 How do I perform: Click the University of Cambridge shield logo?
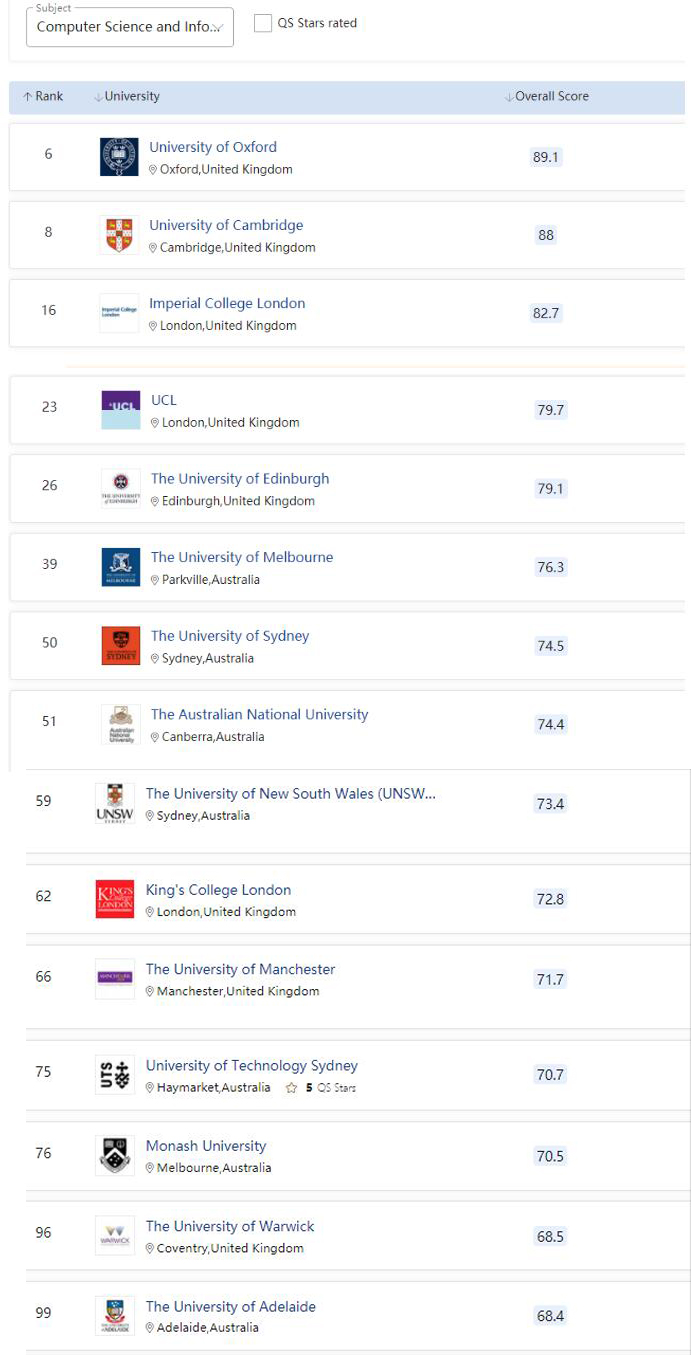(119, 235)
